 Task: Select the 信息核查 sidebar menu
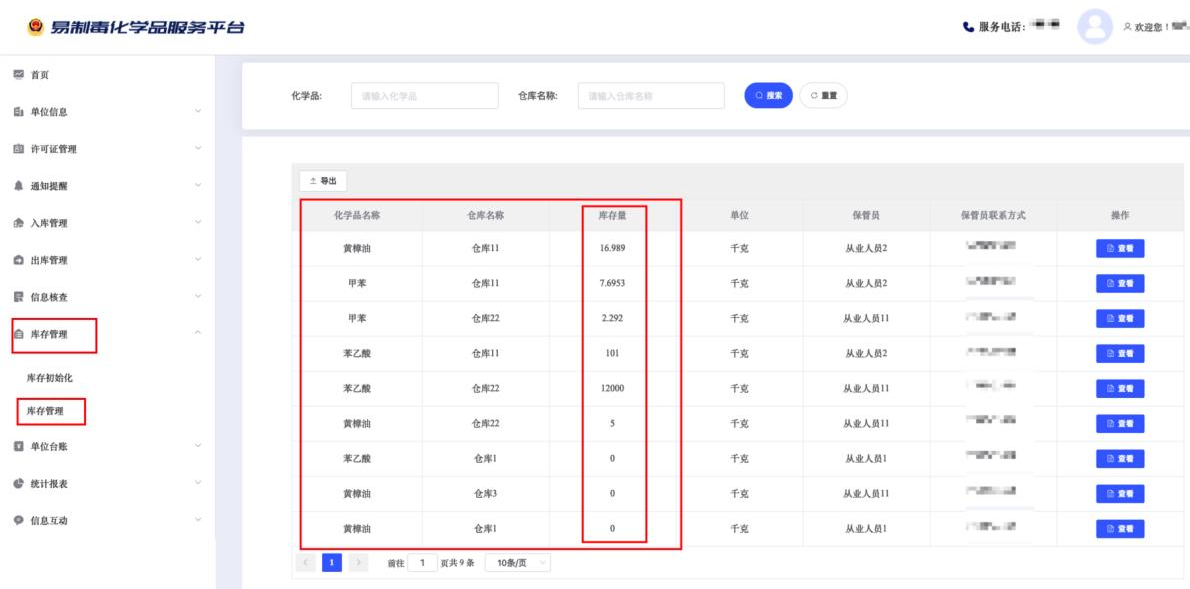48,298
